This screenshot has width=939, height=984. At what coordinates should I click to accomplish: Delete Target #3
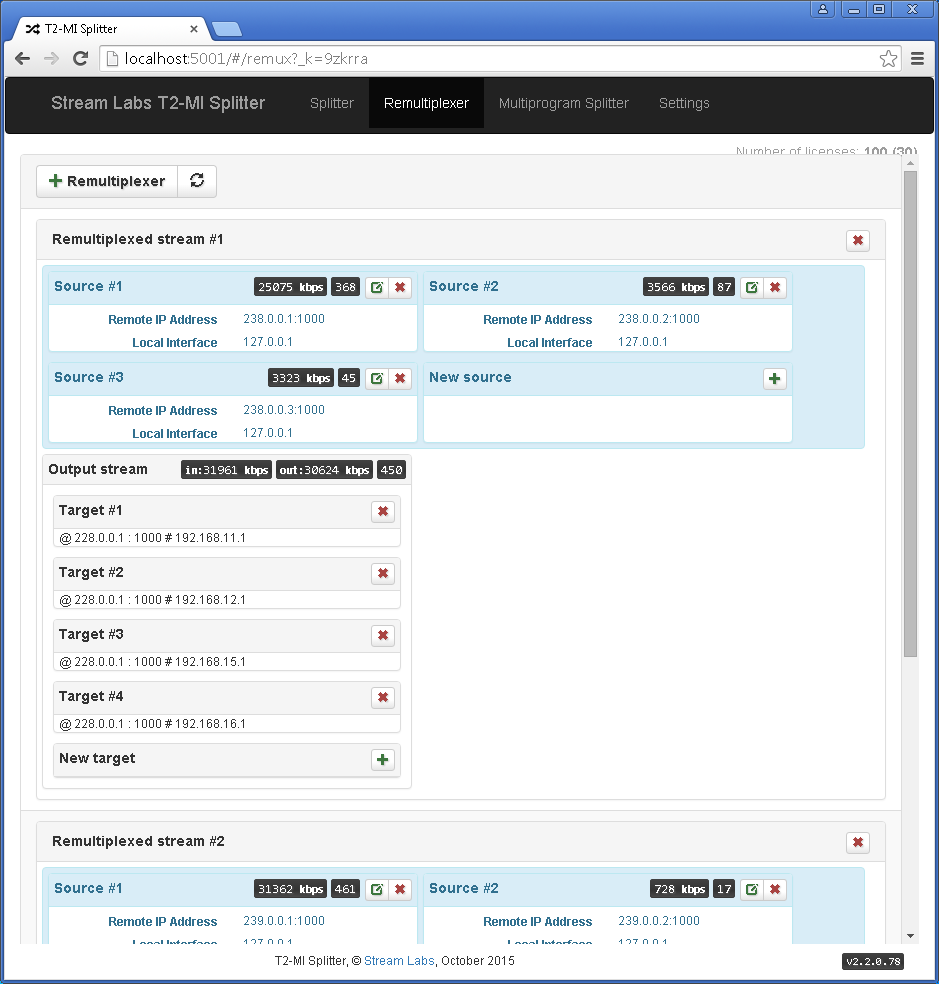pos(383,636)
